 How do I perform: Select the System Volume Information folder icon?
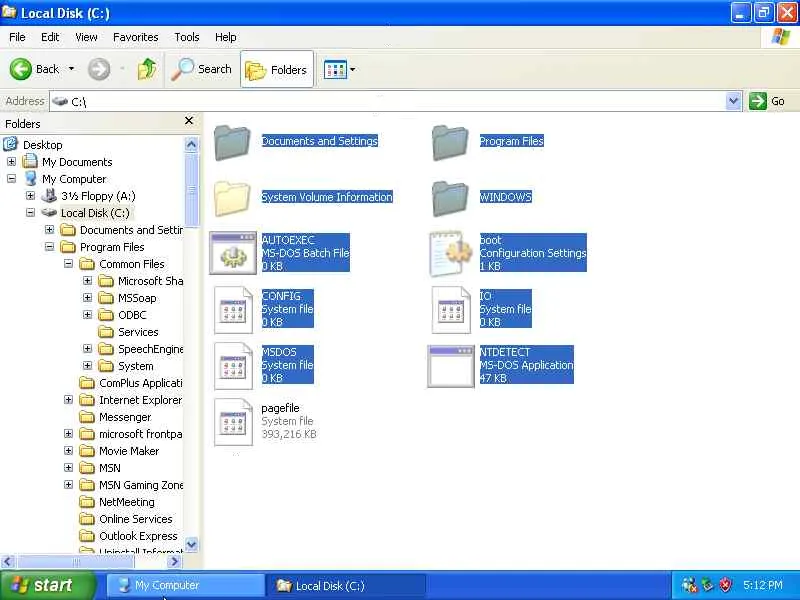point(232,198)
